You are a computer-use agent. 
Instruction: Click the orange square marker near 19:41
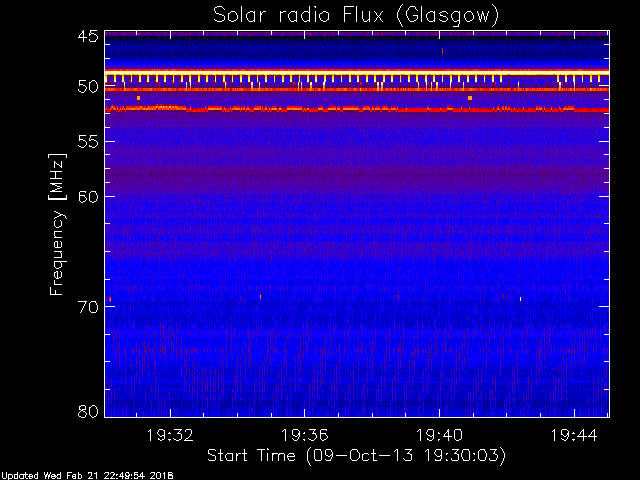point(470,98)
